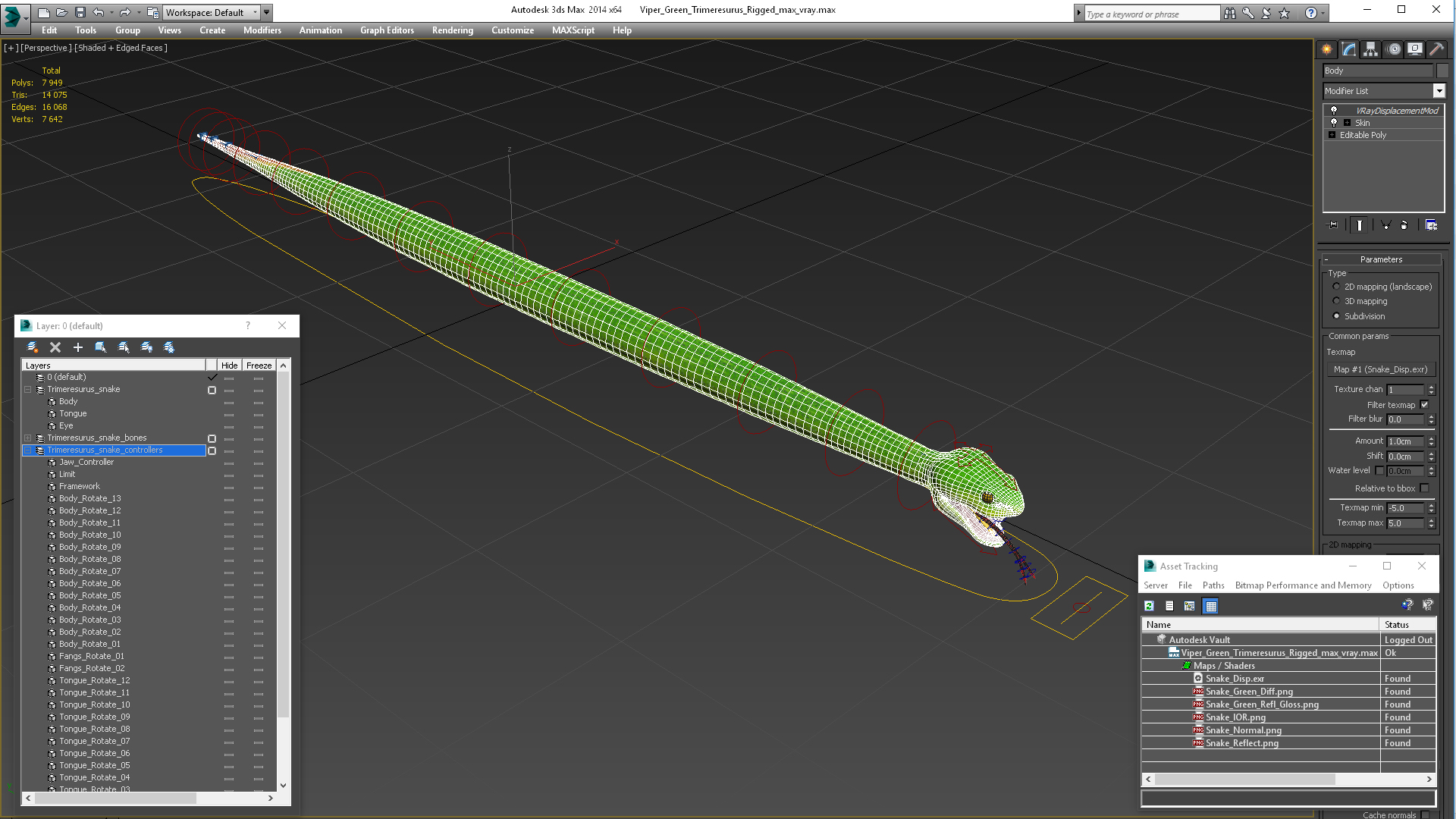Click the Texture chan spinner arrows
Viewport: 1456px width, 819px height.
1431,390
